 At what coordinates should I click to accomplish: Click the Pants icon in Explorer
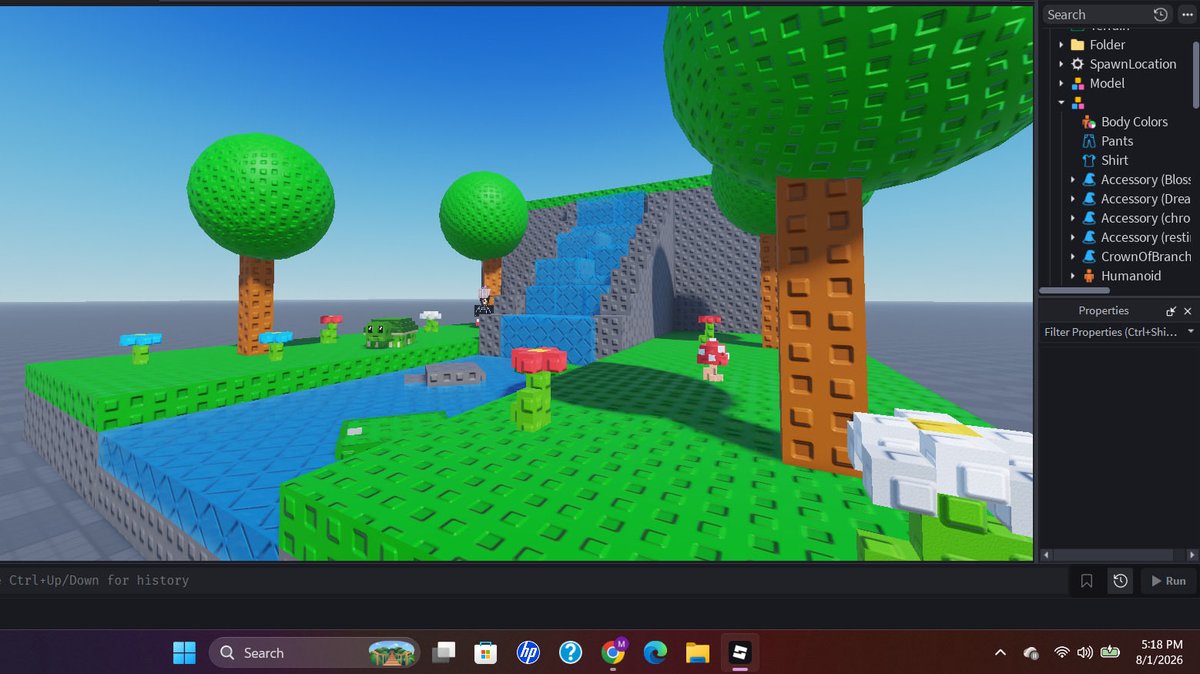pyautogui.click(x=1089, y=141)
